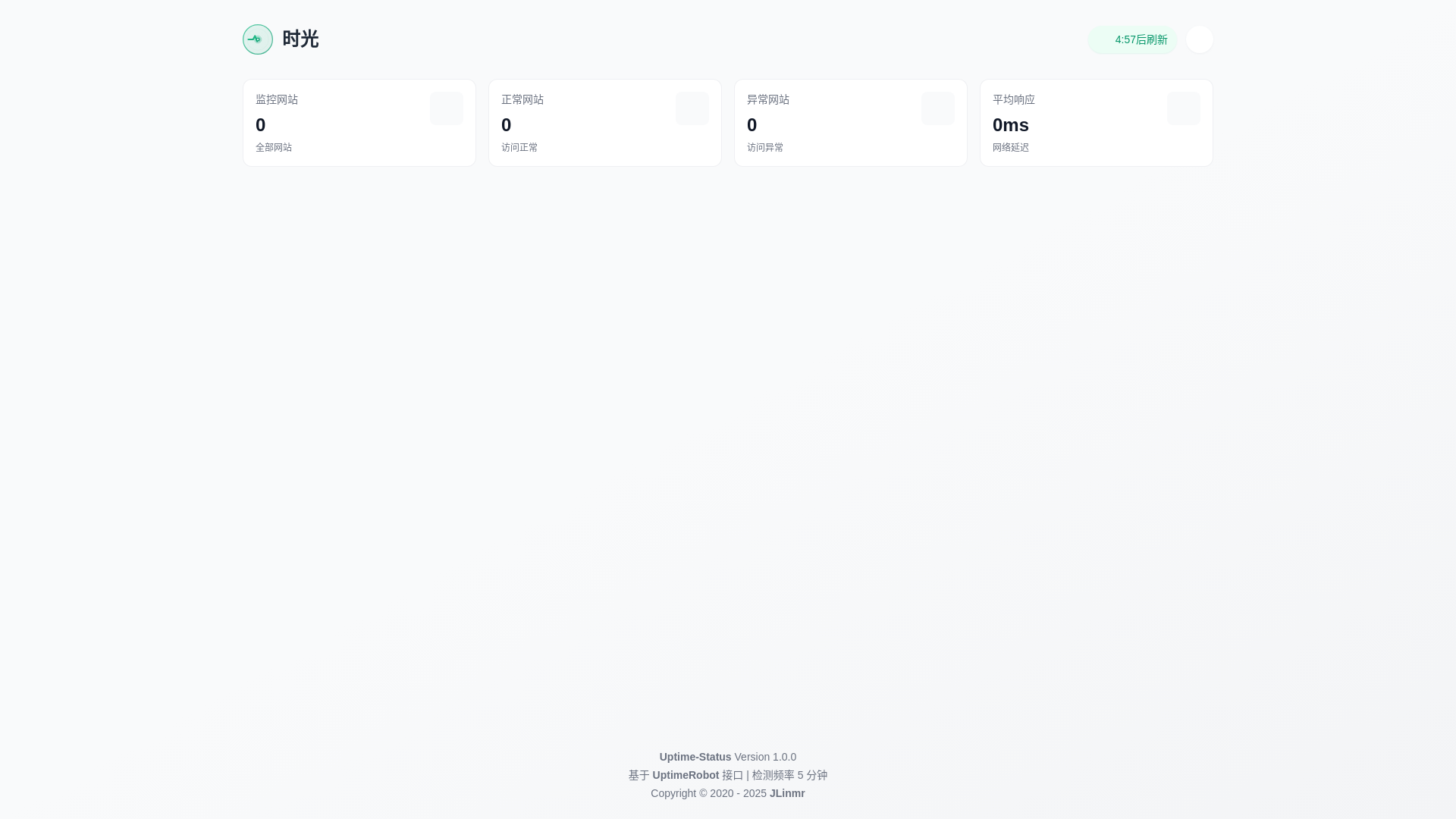Click the 访问正常 caption text
The width and height of the screenshot is (1456, 819).
519,147
